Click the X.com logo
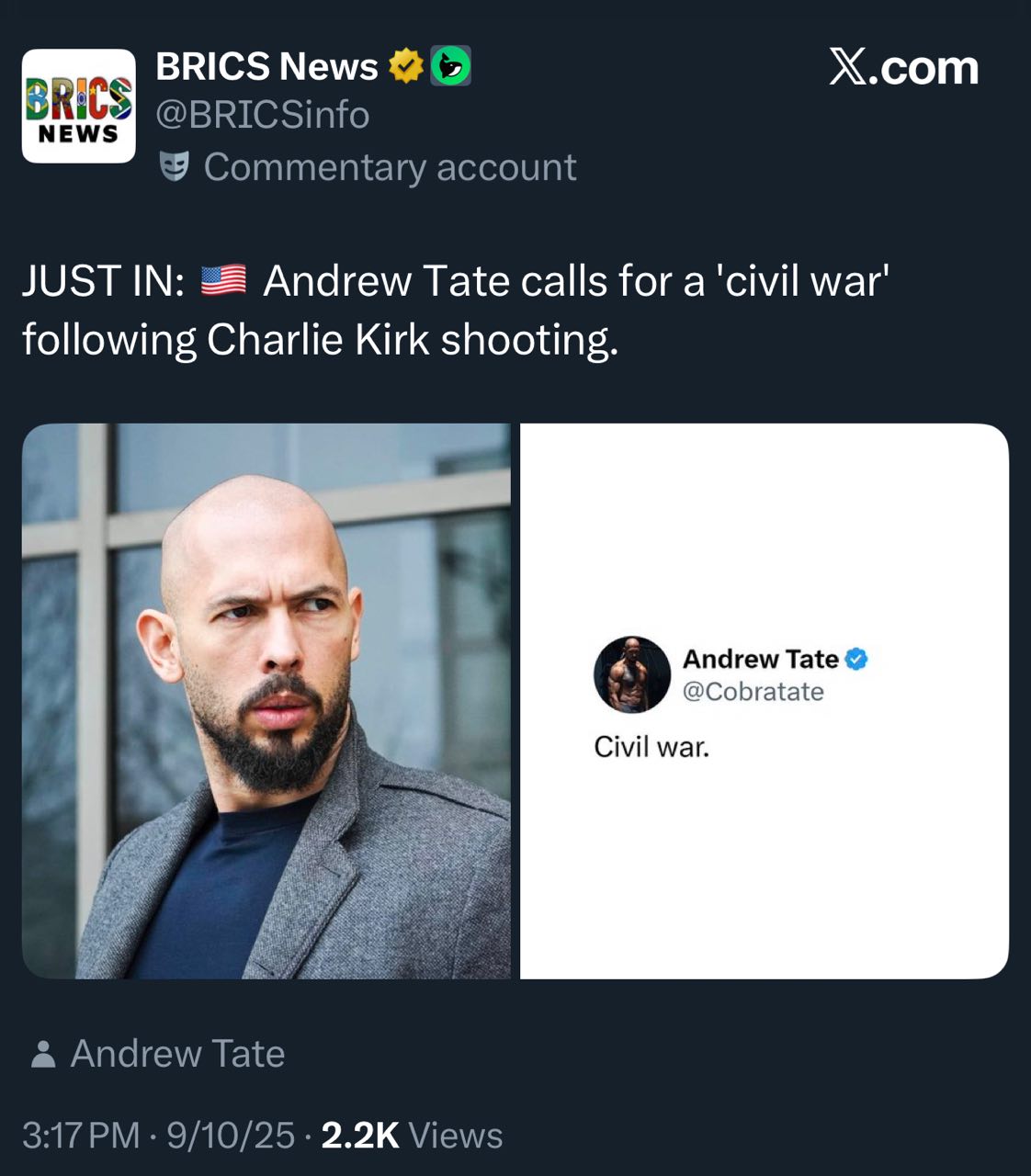The image size is (1031, 1176). (903, 68)
